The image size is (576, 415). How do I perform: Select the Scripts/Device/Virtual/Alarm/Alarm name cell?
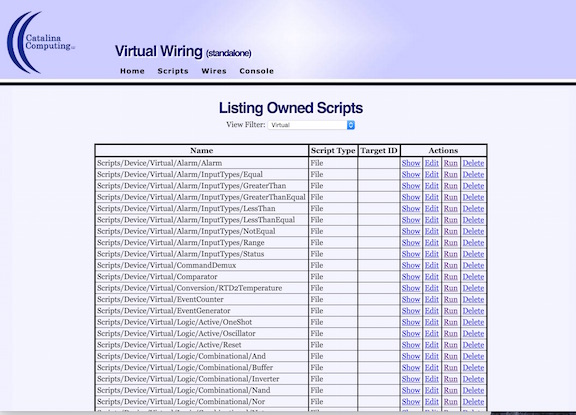coord(202,163)
